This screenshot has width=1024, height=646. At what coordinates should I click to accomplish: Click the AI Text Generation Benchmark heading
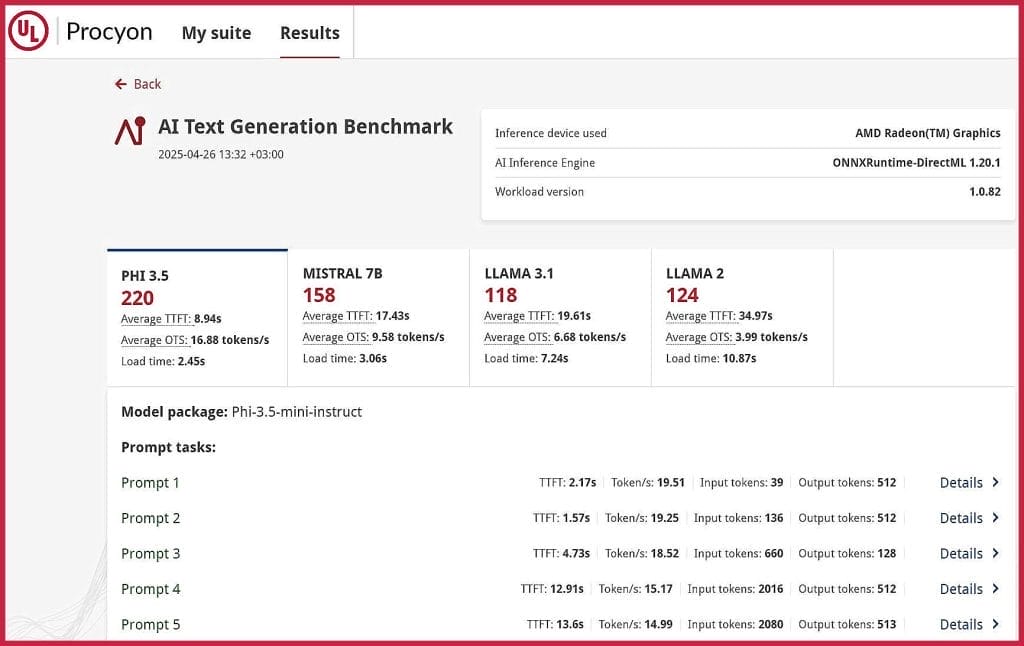[x=305, y=126]
